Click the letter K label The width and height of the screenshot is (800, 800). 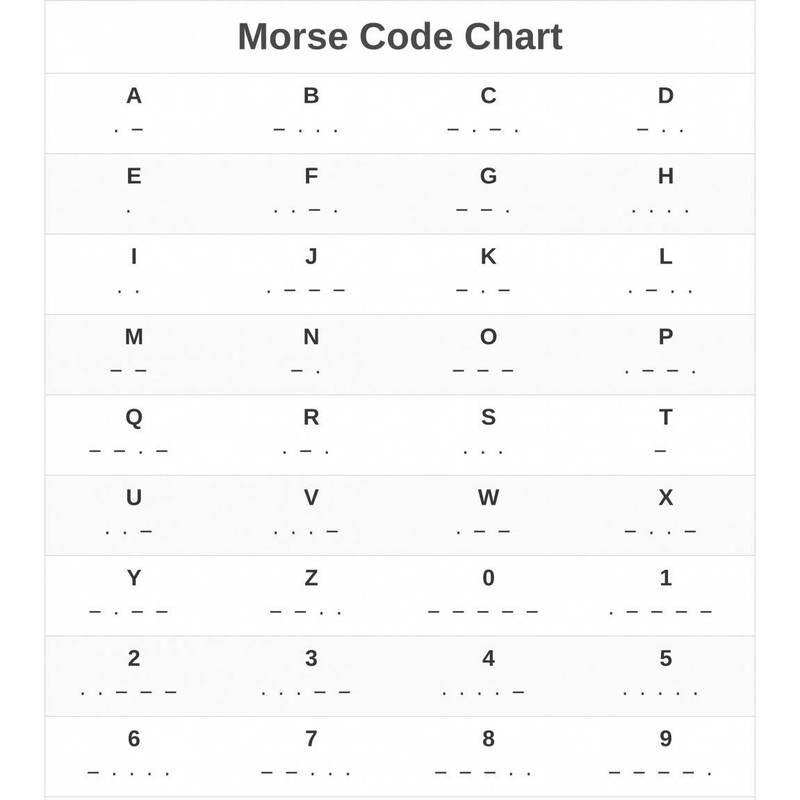pyautogui.click(x=488, y=257)
